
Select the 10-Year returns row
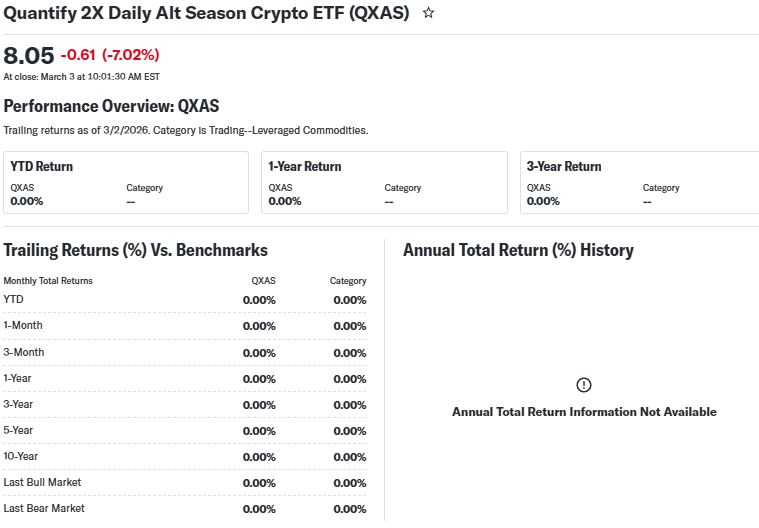pyautogui.click(x=185, y=457)
